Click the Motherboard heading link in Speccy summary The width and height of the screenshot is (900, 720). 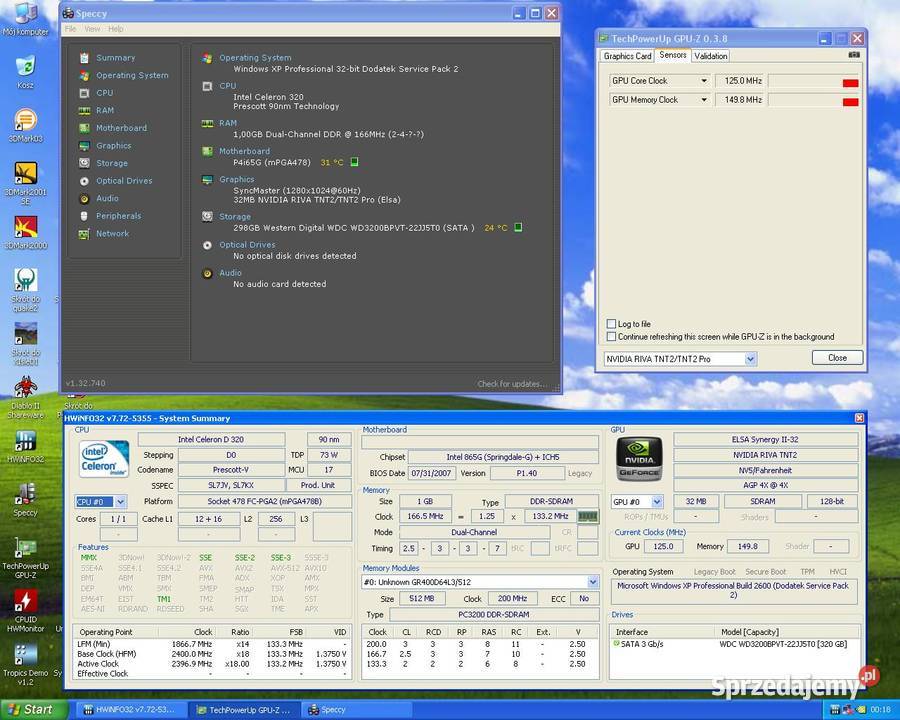245,151
